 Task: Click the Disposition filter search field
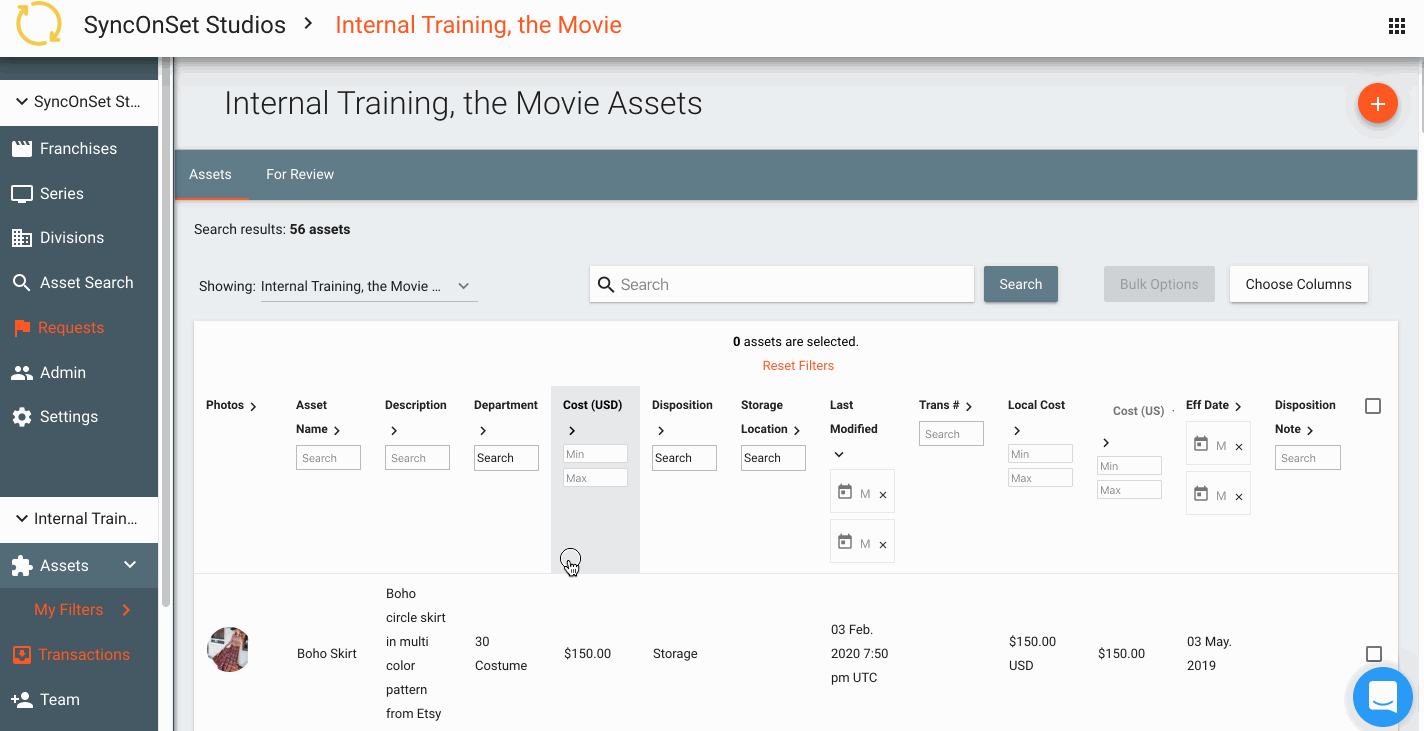tap(684, 458)
